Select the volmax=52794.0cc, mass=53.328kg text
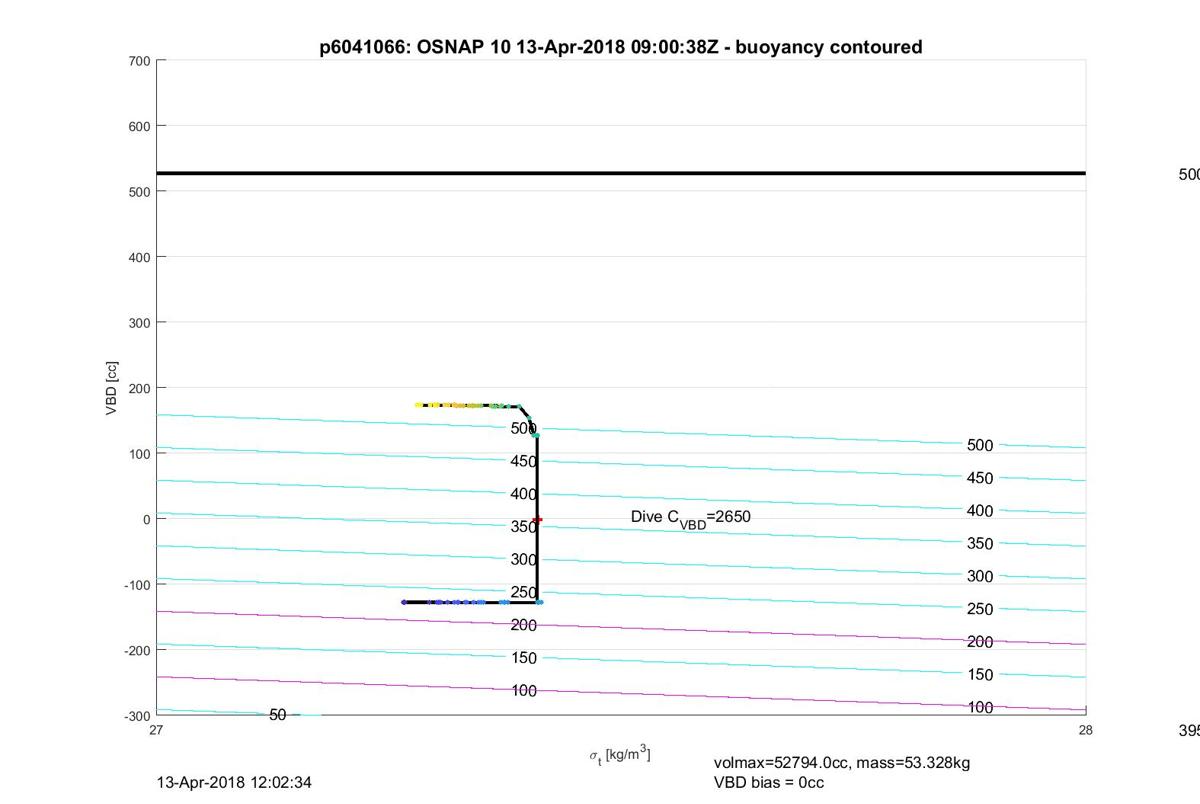This screenshot has width=1200, height=804. tap(842, 763)
